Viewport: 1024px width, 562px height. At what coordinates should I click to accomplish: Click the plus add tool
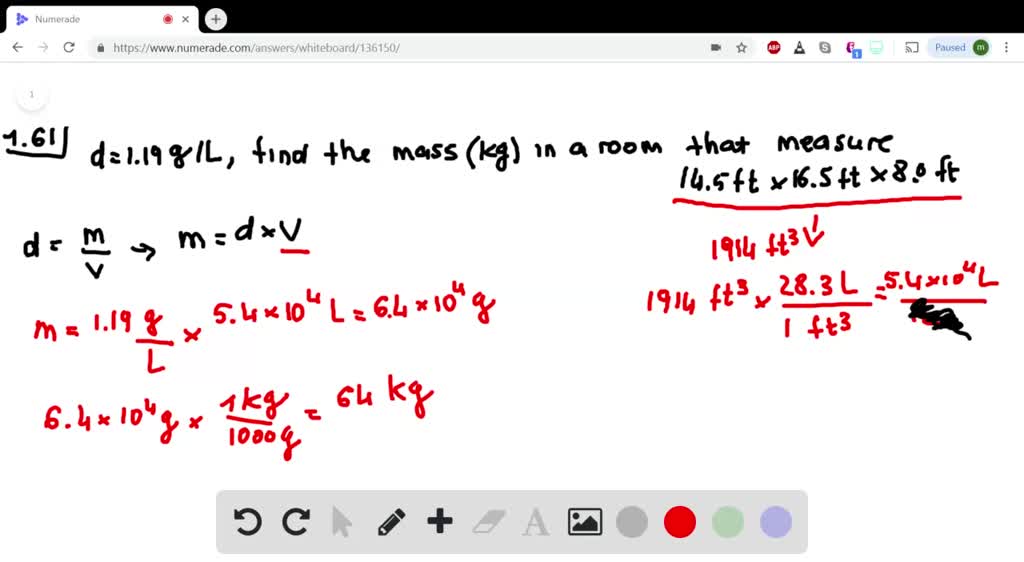click(440, 522)
